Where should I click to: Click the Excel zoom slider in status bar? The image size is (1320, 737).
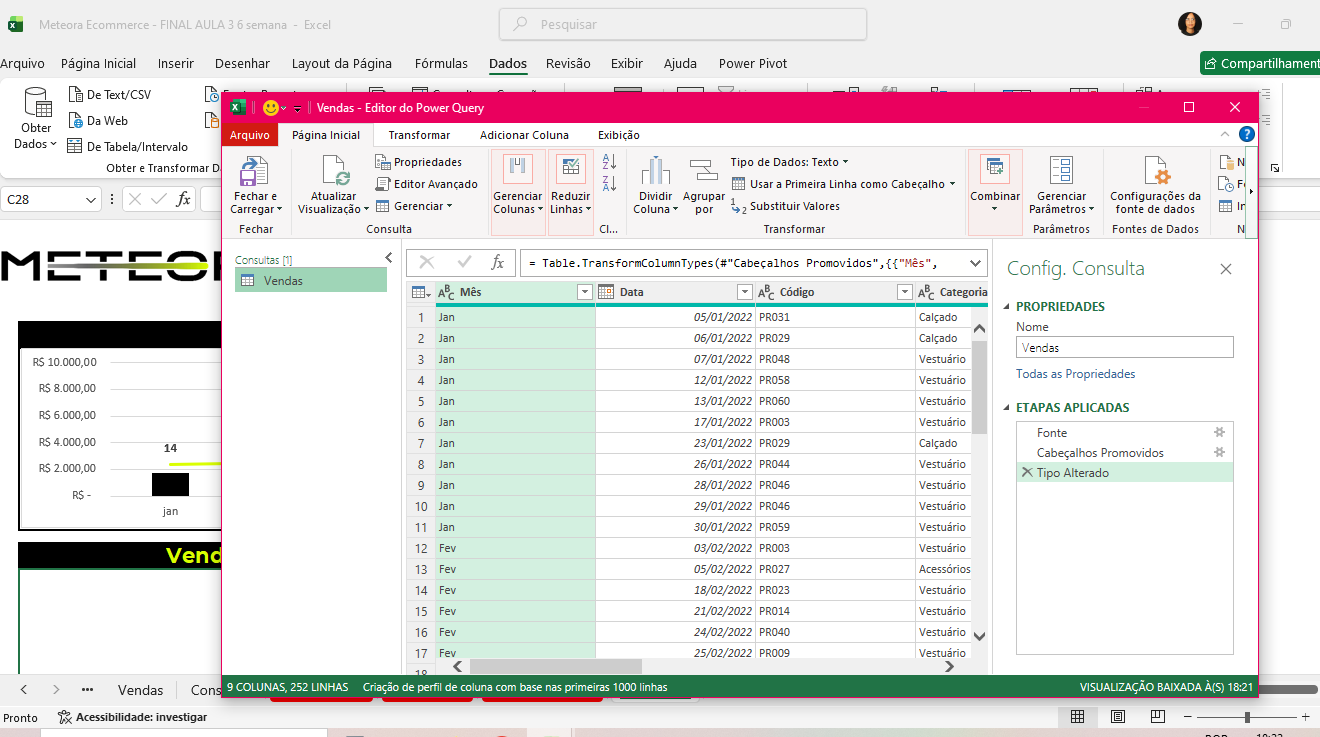tap(1247, 717)
